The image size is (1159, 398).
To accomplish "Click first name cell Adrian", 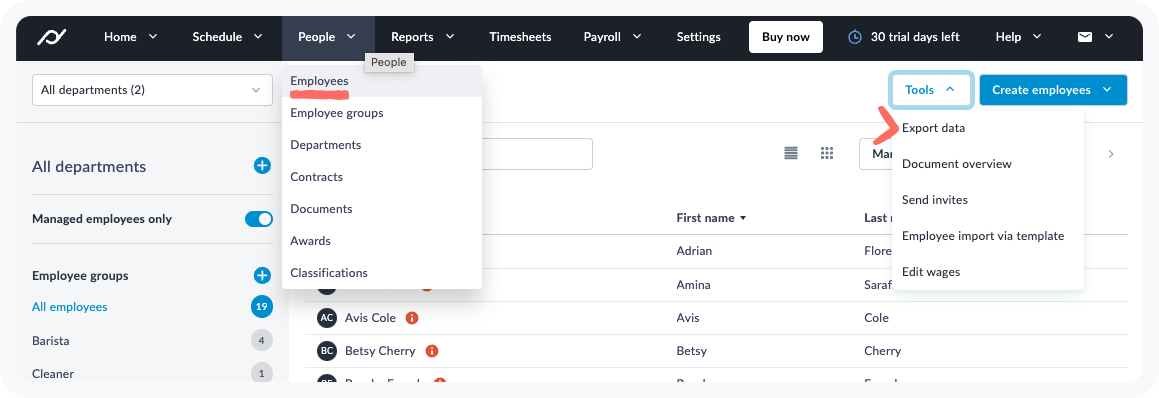I will point(694,251).
